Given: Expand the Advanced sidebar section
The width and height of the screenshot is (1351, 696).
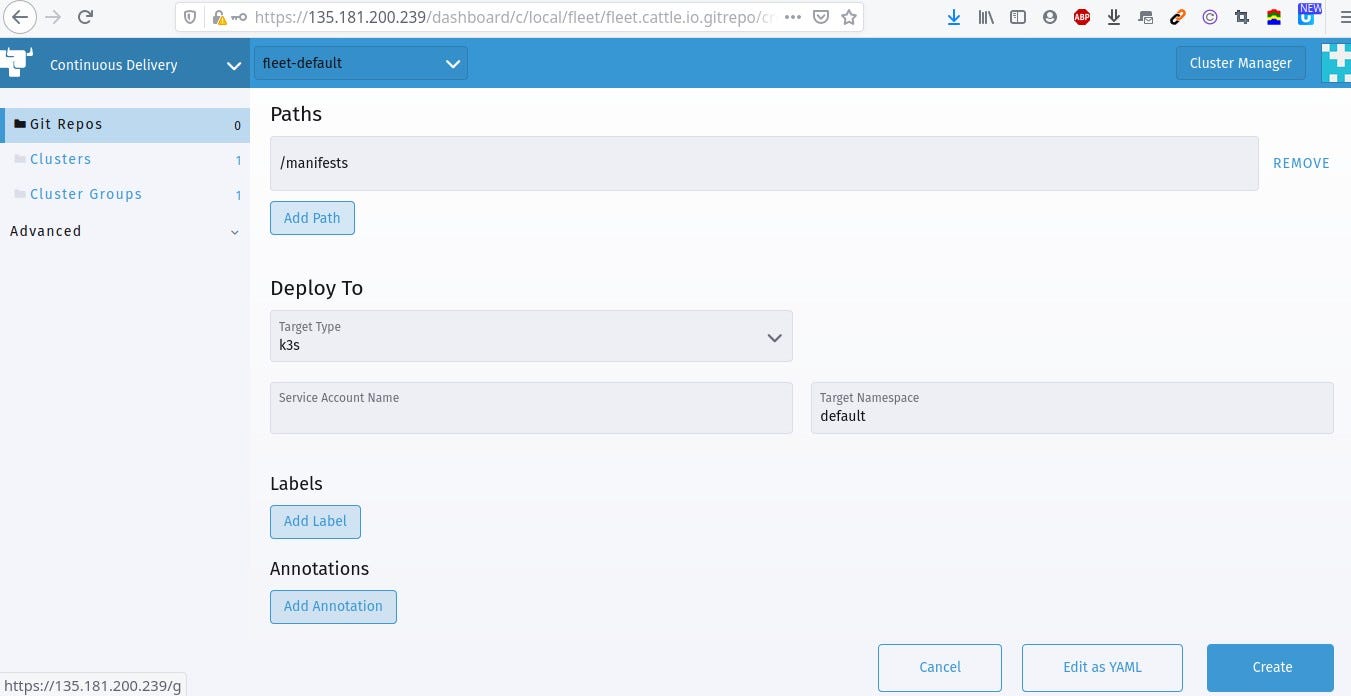Looking at the screenshot, I should [125, 231].
